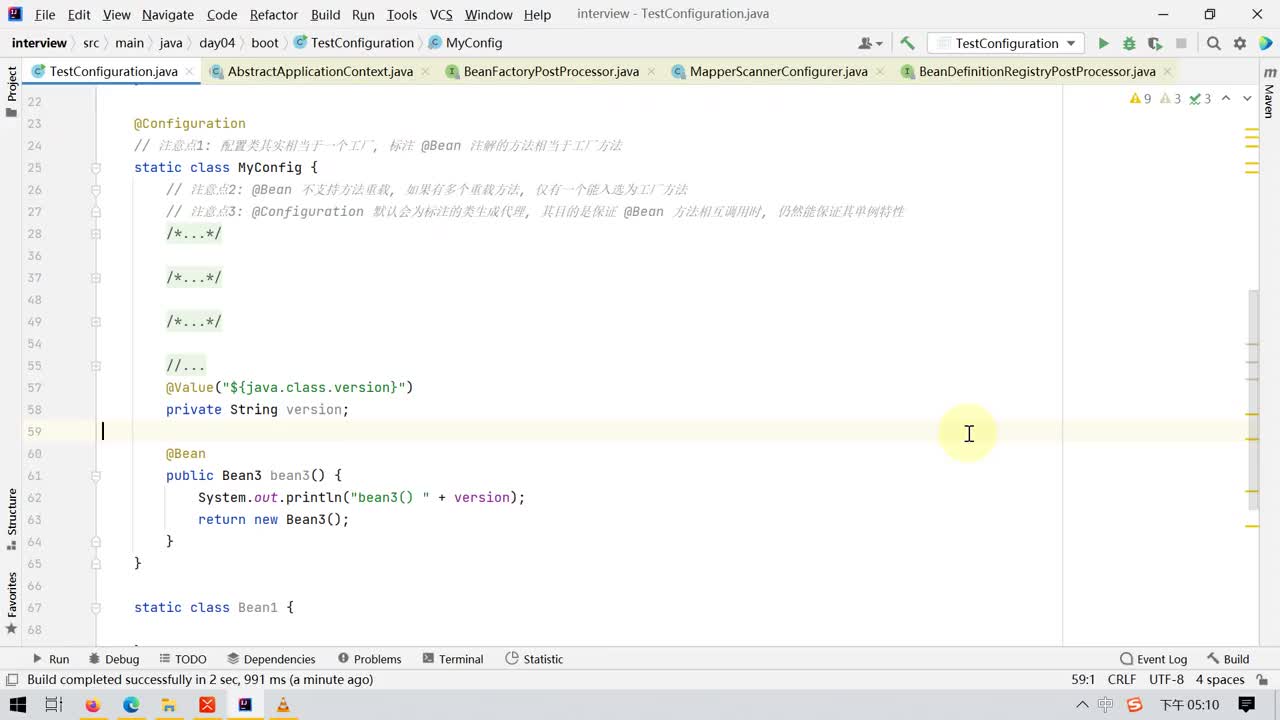Viewport: 1280px width, 720px height.
Task: Run with coverage icon in toolbar
Action: click(1155, 43)
